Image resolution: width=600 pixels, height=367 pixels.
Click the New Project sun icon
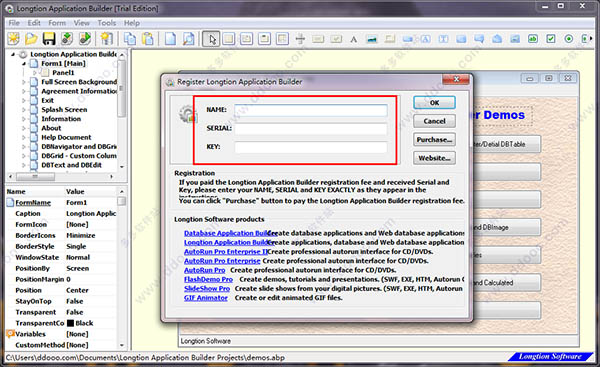click(x=13, y=39)
